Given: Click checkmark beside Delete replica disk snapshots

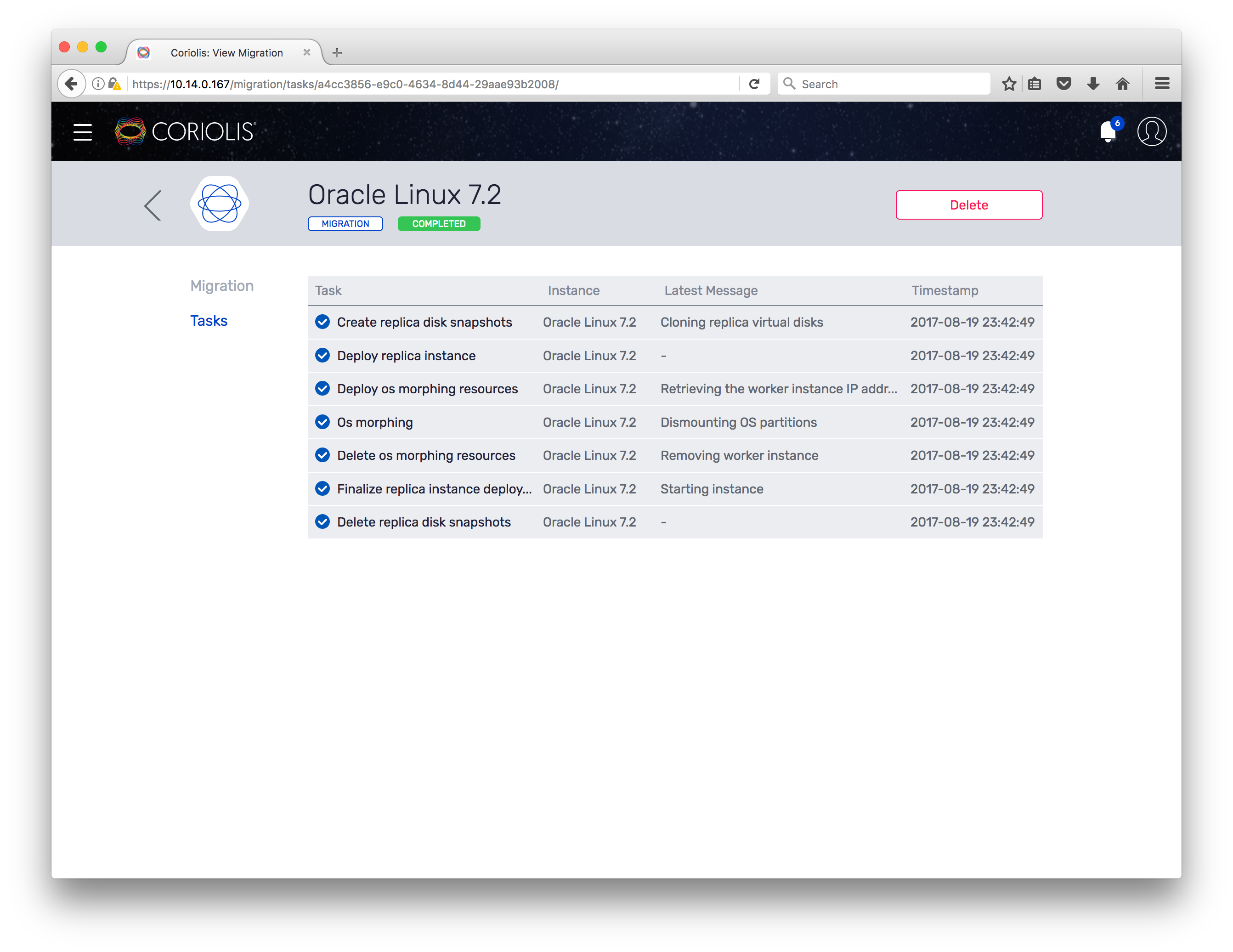Looking at the screenshot, I should (x=322, y=522).
